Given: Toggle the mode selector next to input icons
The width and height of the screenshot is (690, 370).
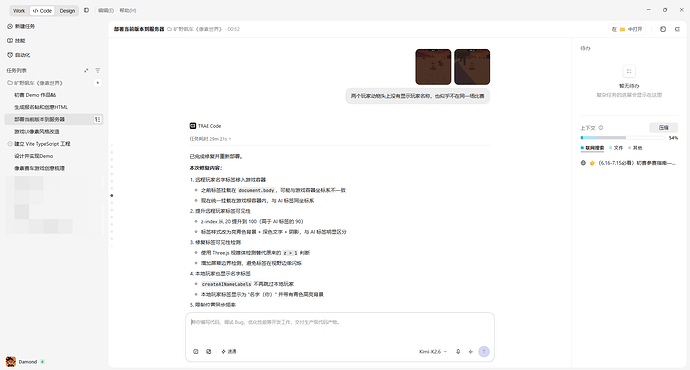Looking at the screenshot, I should (x=229, y=352).
